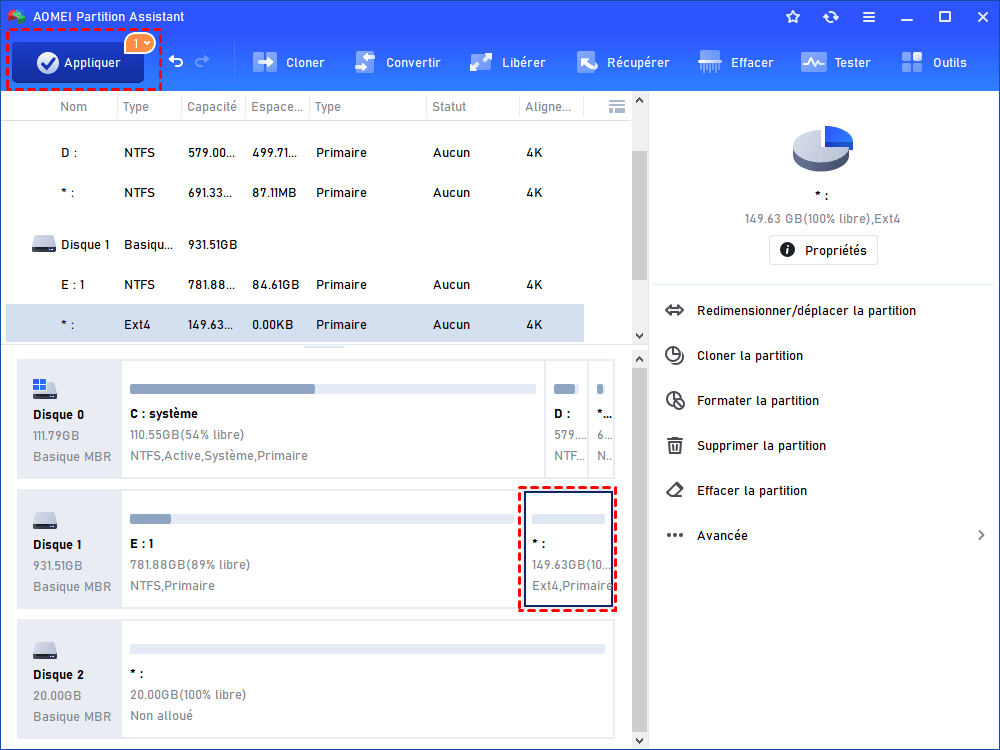Sort by the Espace column header
Image resolution: width=1000 pixels, height=750 pixels.
point(277,107)
